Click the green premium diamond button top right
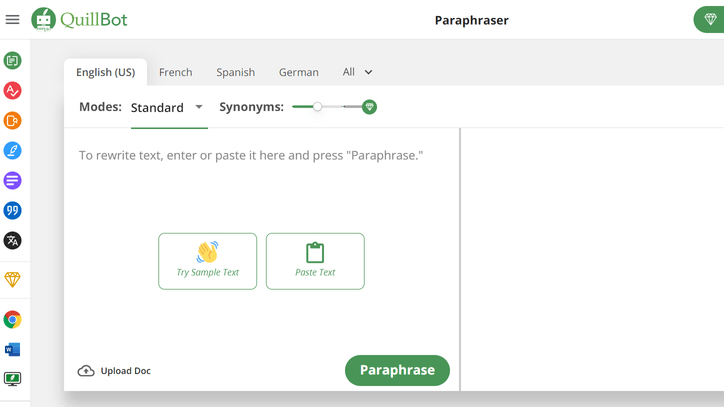Viewport: 724px width, 407px height. tap(710, 20)
